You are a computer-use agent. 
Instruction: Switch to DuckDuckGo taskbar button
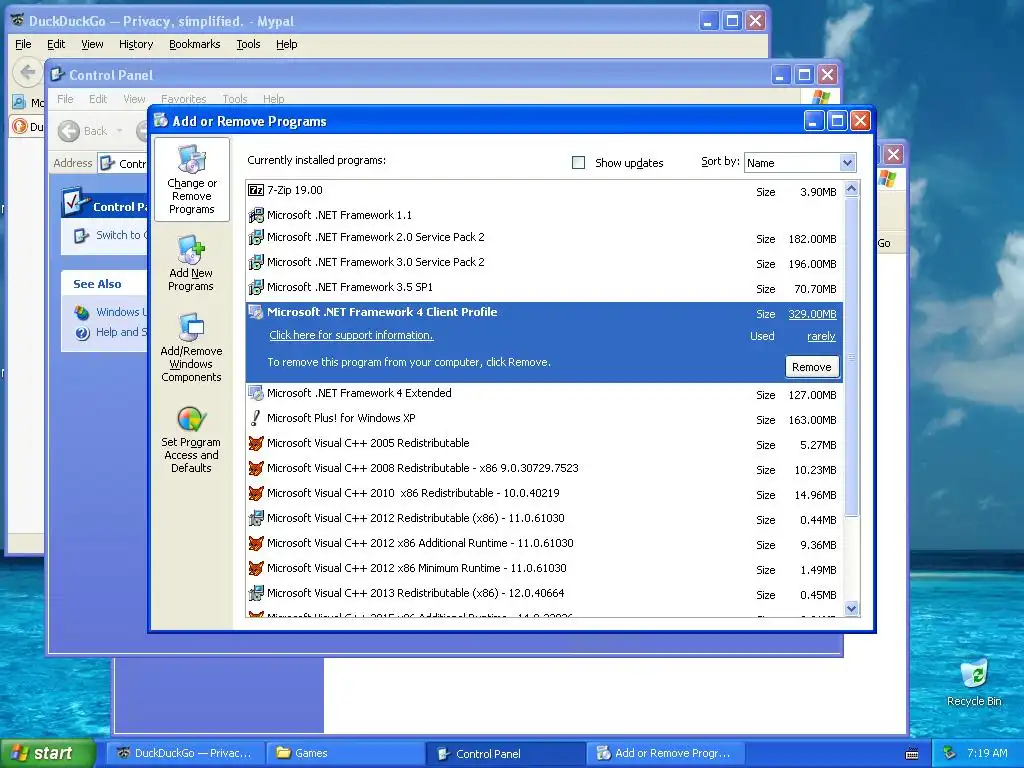click(185, 753)
